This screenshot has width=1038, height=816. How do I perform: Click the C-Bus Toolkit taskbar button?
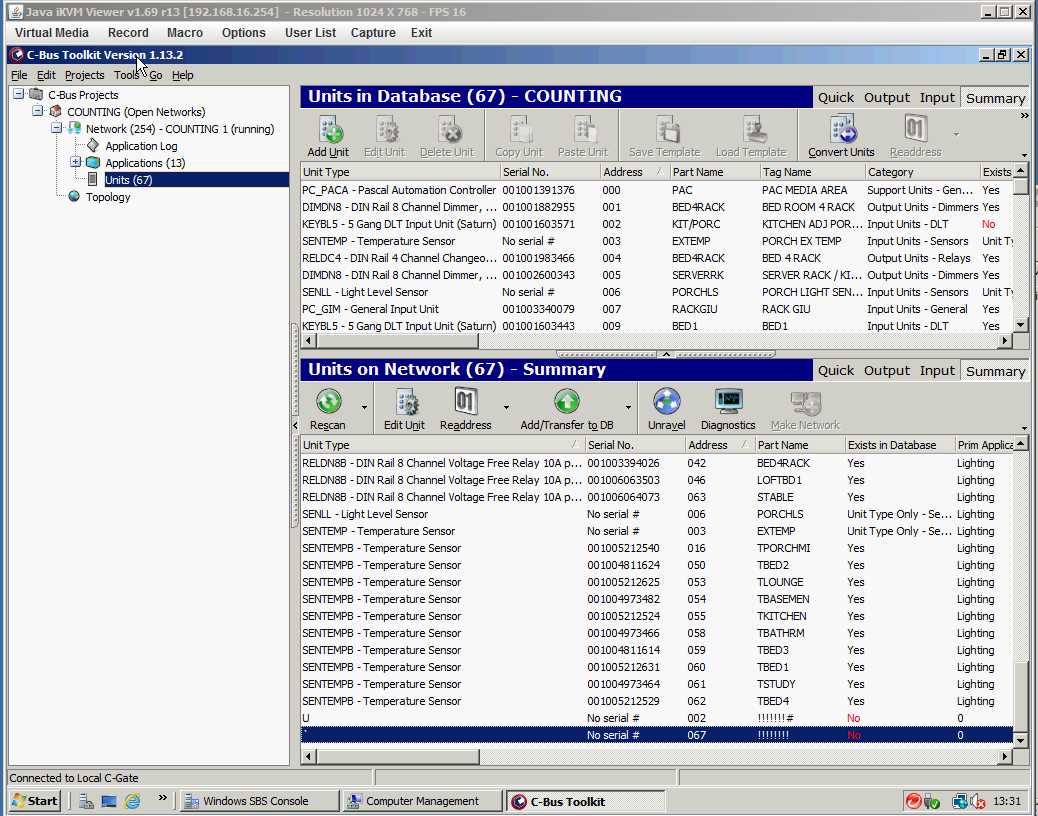click(x=586, y=801)
